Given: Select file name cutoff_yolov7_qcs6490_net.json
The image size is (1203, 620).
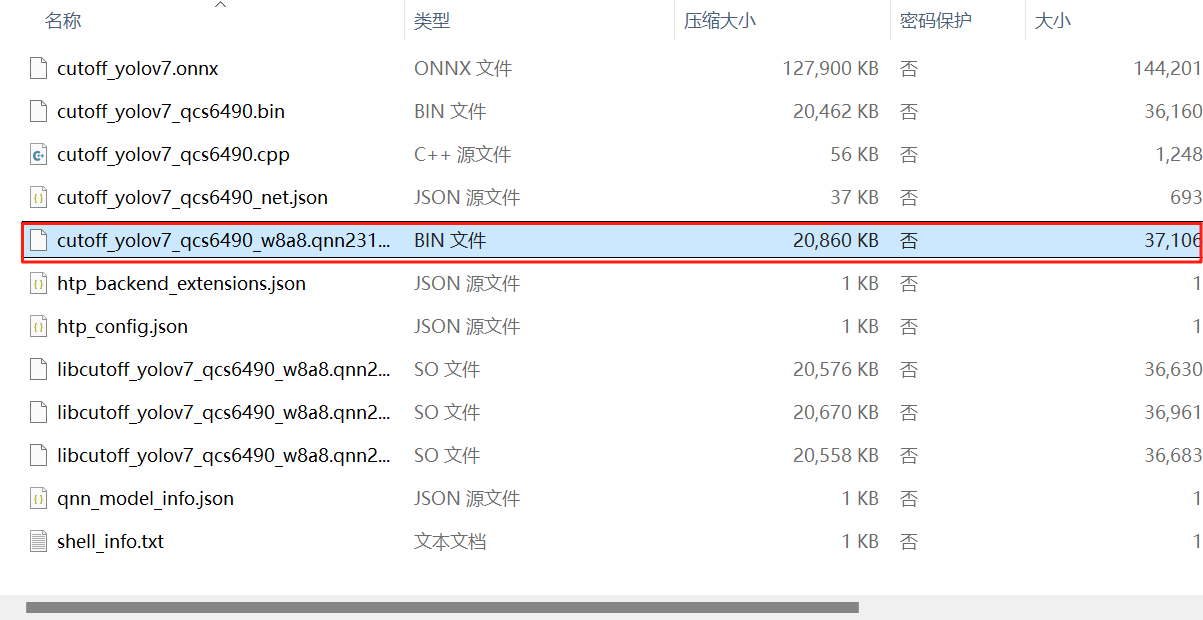Looking at the screenshot, I should coord(193,198).
